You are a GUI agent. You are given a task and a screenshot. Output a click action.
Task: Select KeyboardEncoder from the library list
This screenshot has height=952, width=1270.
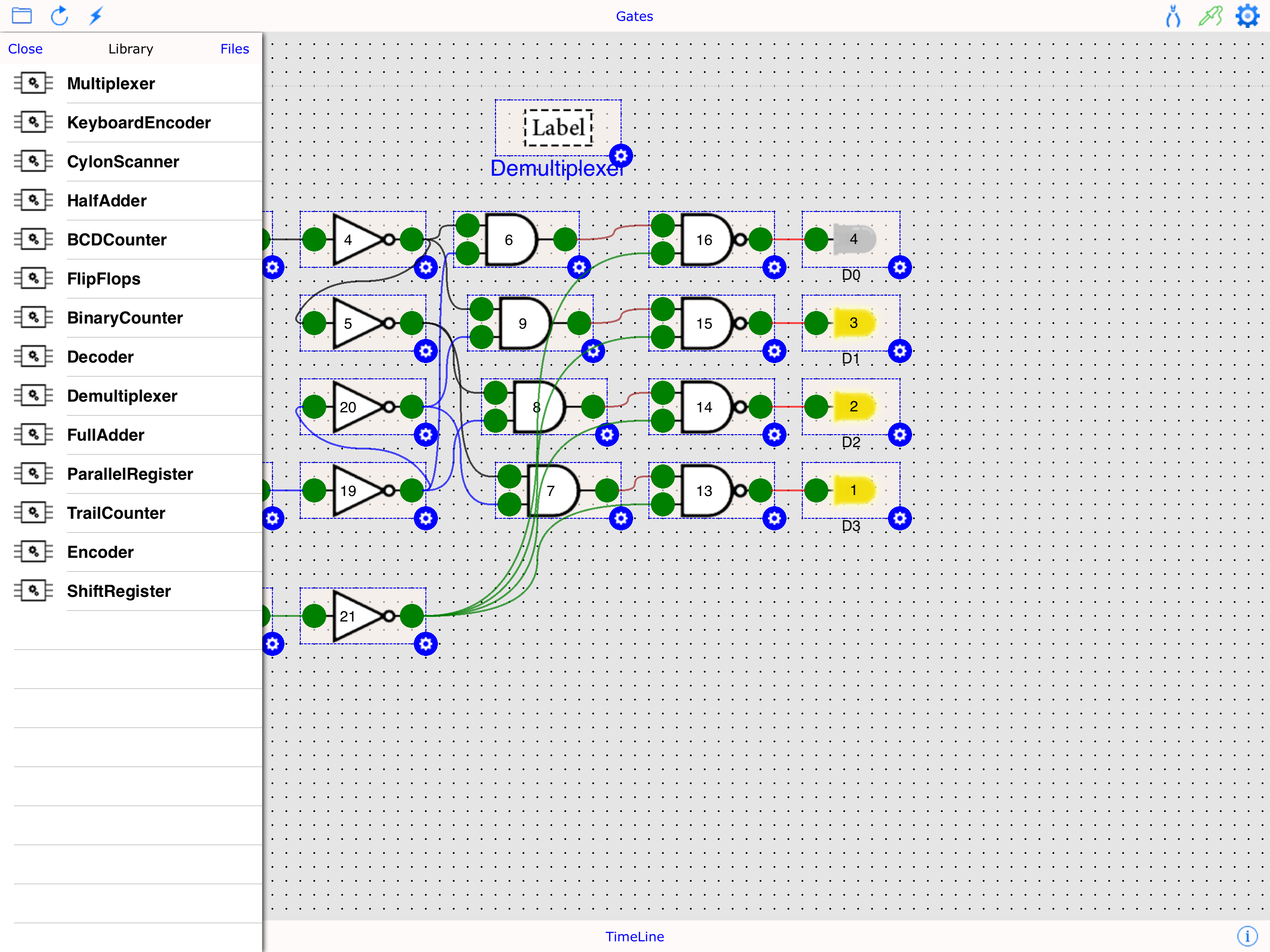click(x=132, y=123)
